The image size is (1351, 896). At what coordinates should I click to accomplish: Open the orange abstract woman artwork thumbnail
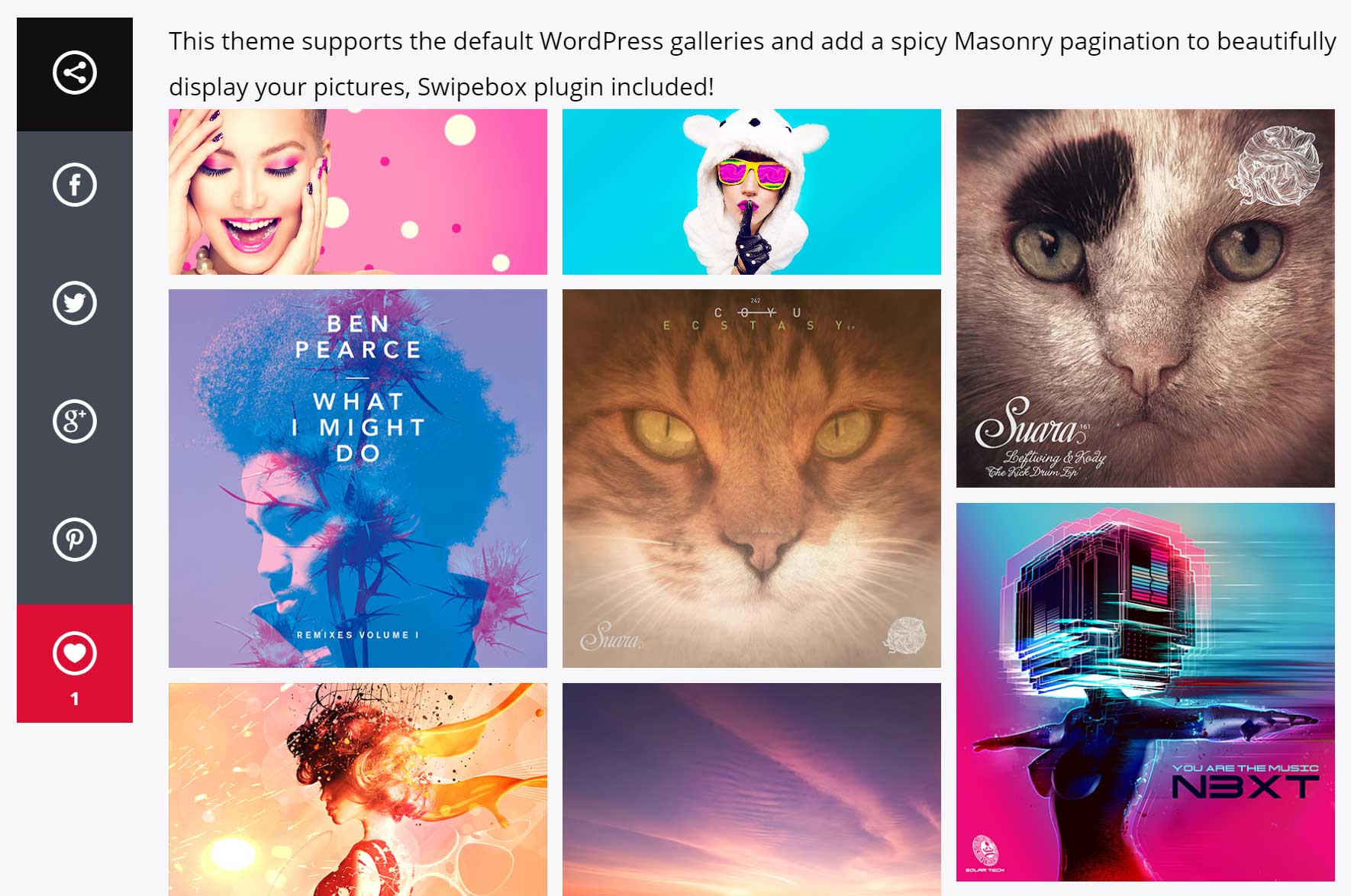(x=358, y=789)
